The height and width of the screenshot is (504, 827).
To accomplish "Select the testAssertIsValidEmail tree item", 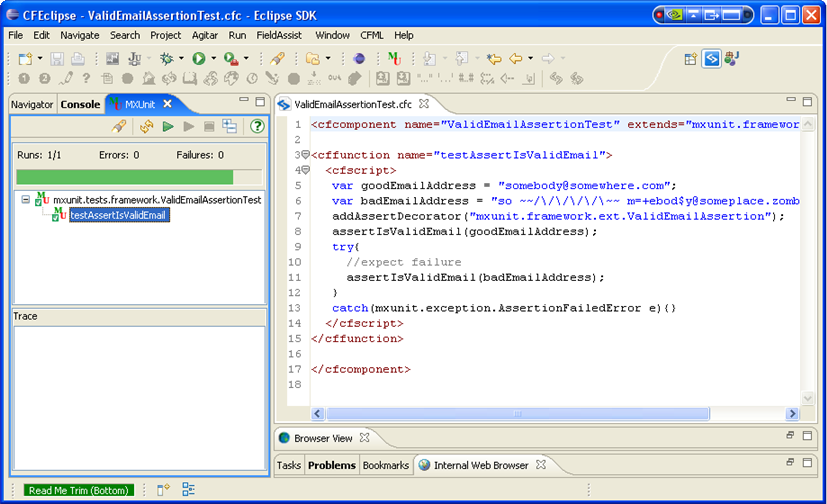I will tap(119, 215).
